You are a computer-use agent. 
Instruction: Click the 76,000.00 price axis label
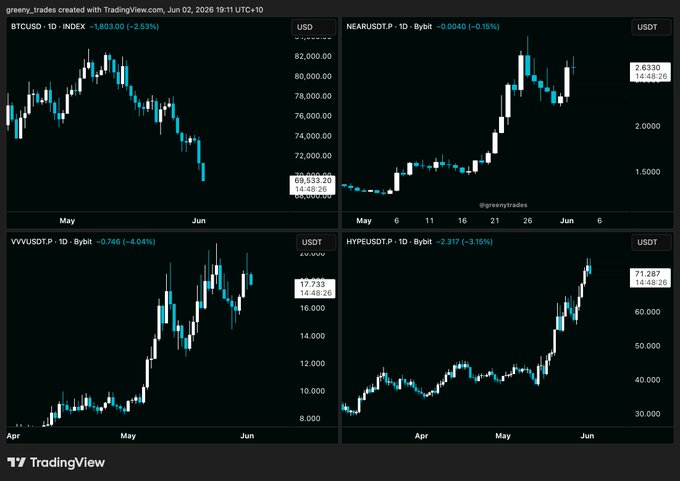pyautogui.click(x=313, y=116)
